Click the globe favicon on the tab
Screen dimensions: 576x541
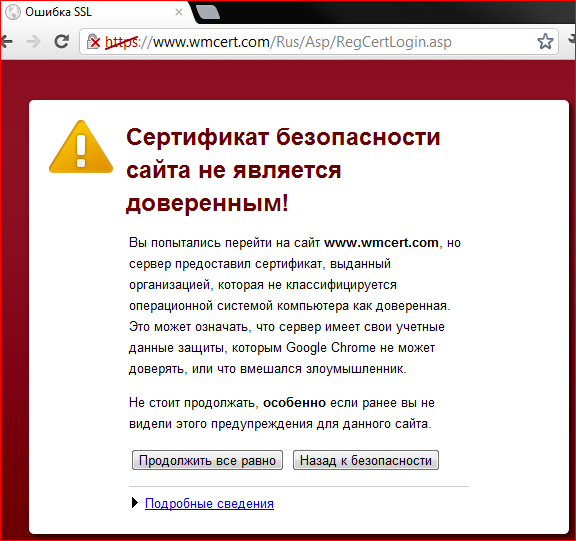[x=13, y=12]
